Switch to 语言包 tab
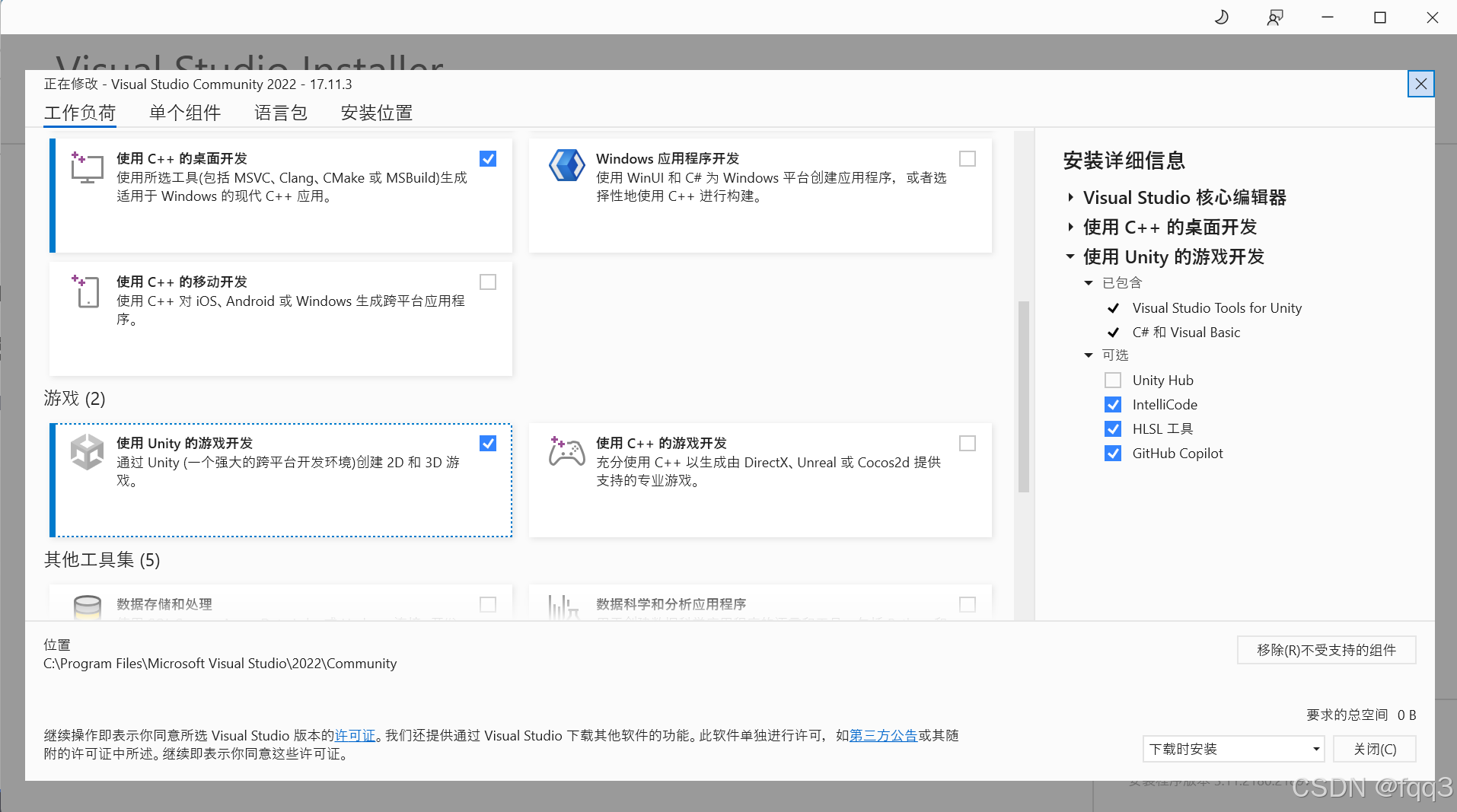The height and width of the screenshot is (812, 1457). (x=281, y=113)
